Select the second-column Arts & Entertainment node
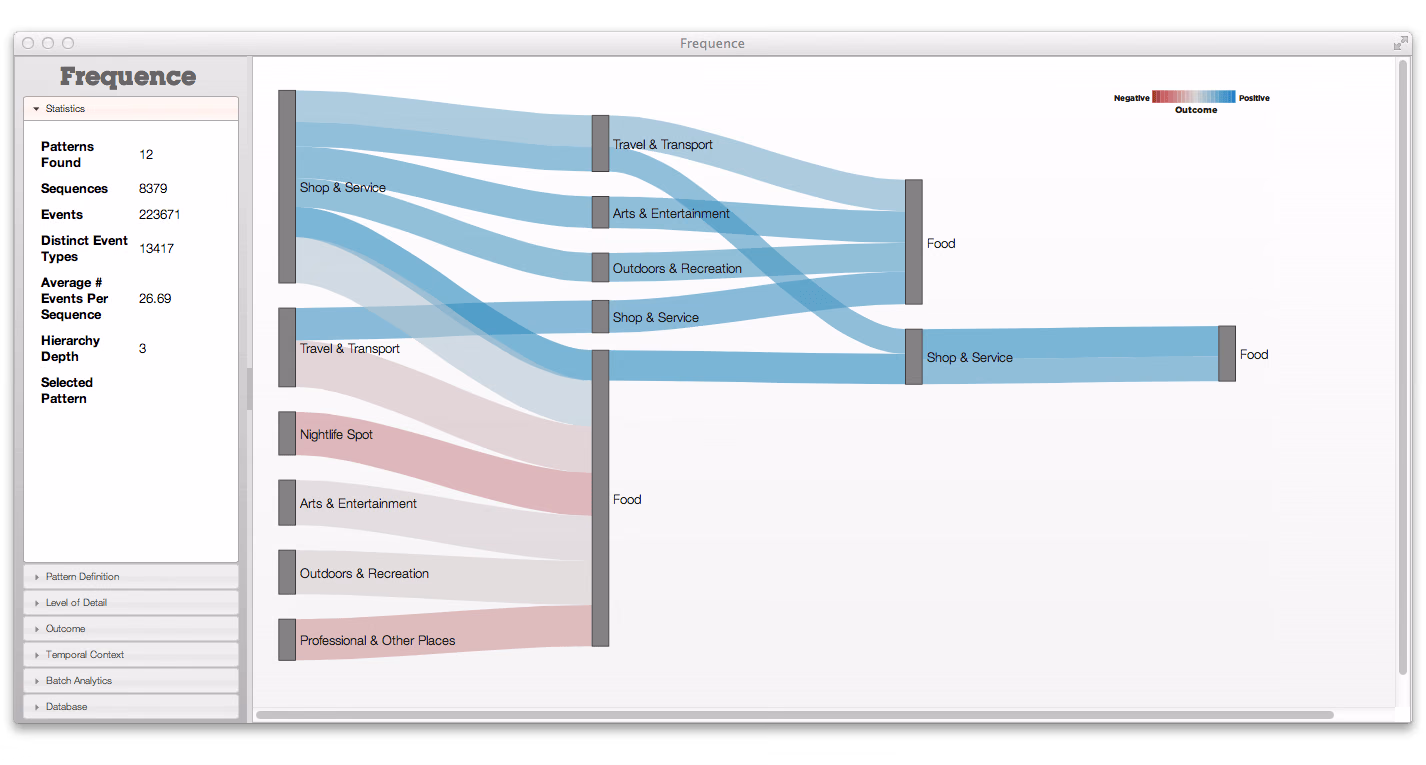The image size is (1426, 765). (x=600, y=212)
